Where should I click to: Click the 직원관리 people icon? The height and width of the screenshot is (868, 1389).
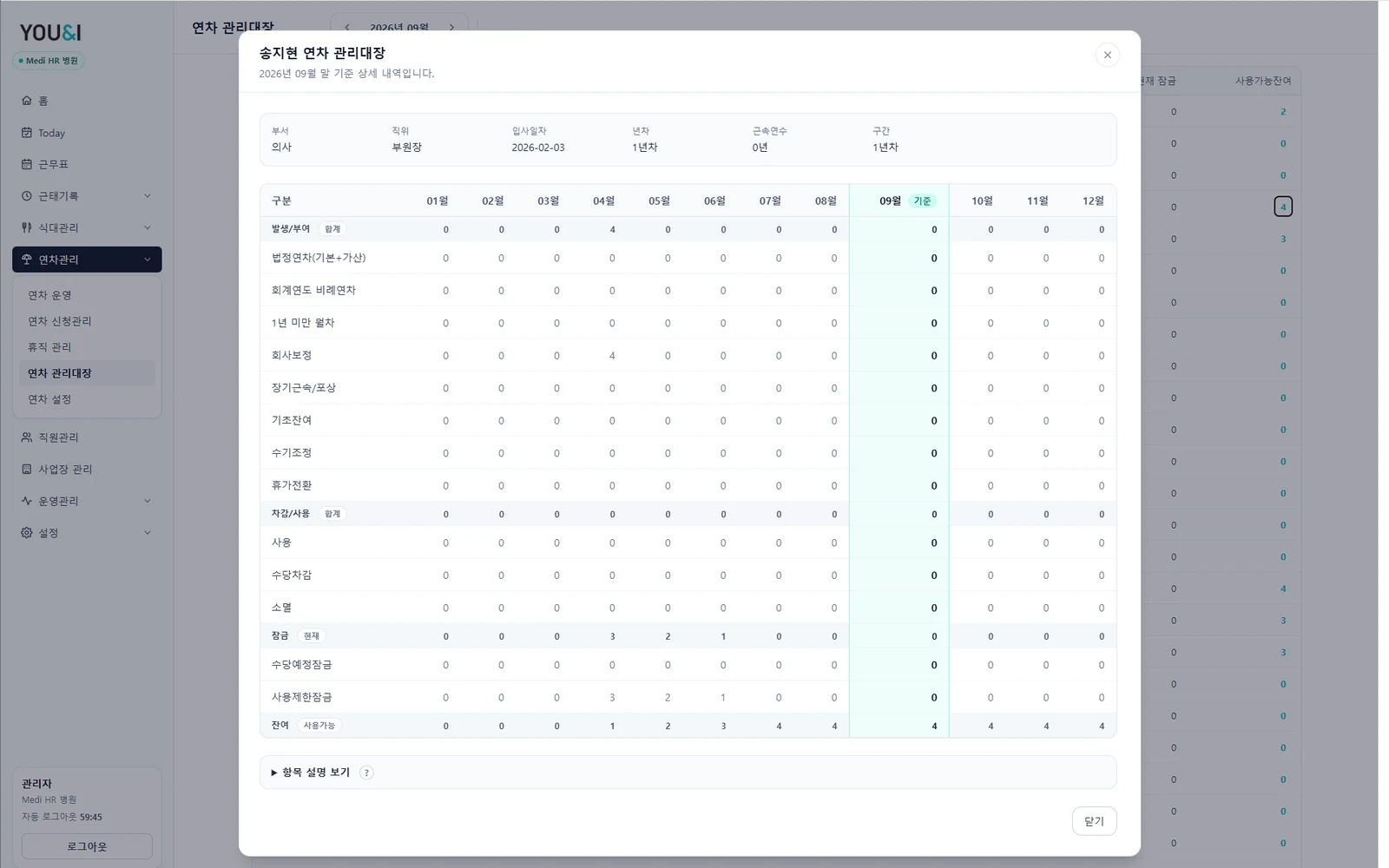[27, 437]
